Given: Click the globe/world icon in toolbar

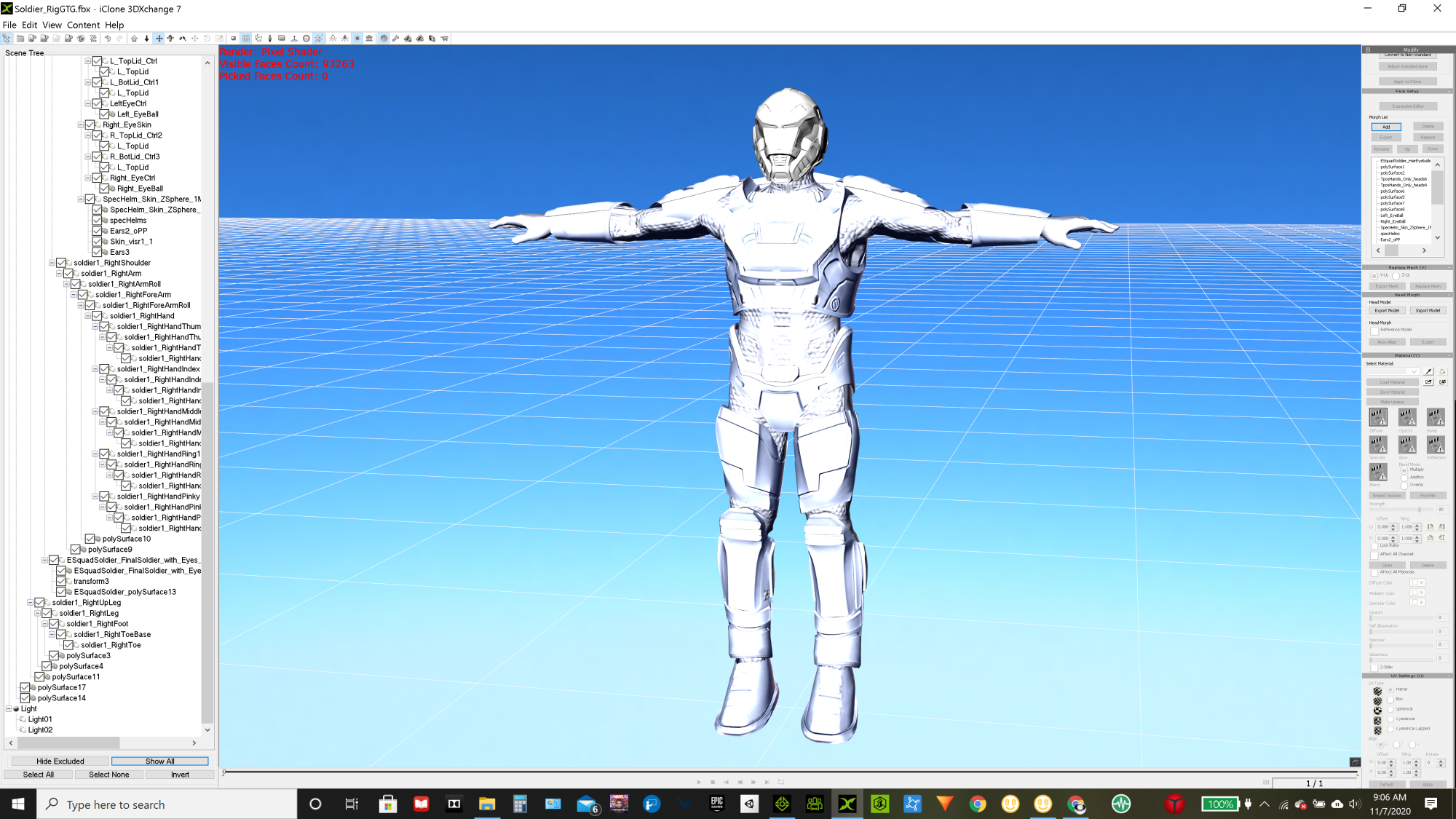Looking at the screenshot, I should pyautogui.click(x=306, y=39).
